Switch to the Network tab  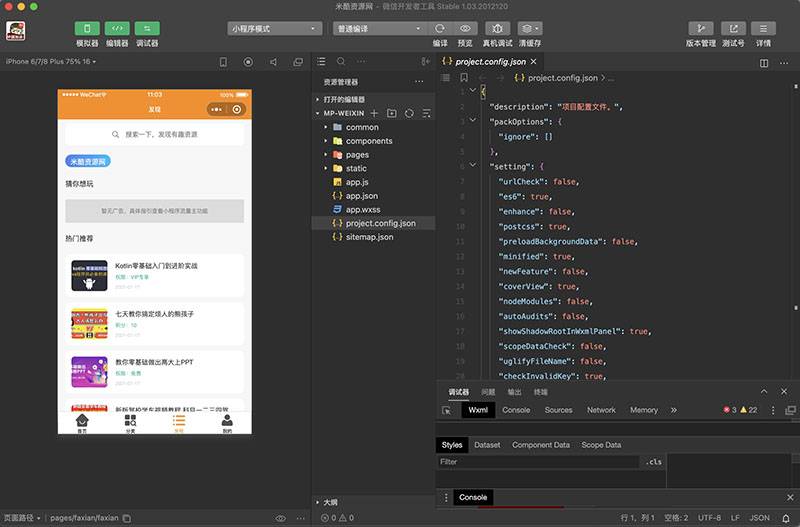click(x=601, y=410)
